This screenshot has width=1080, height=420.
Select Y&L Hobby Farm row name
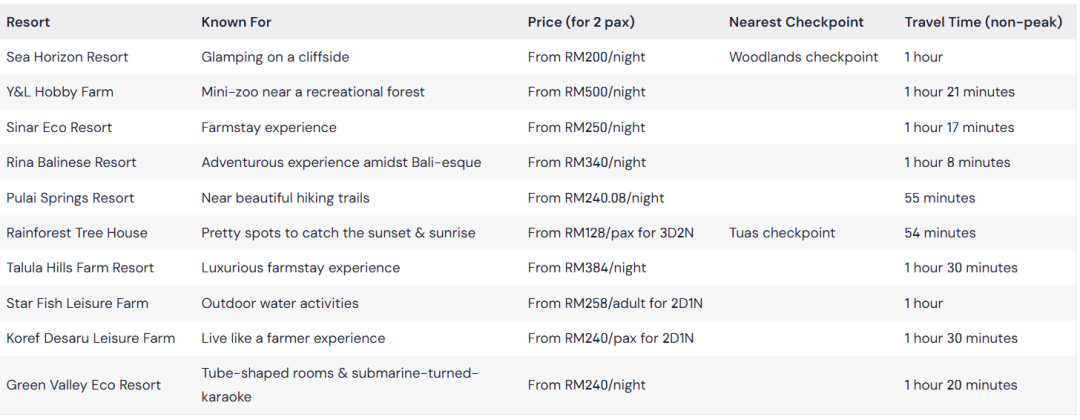point(60,92)
